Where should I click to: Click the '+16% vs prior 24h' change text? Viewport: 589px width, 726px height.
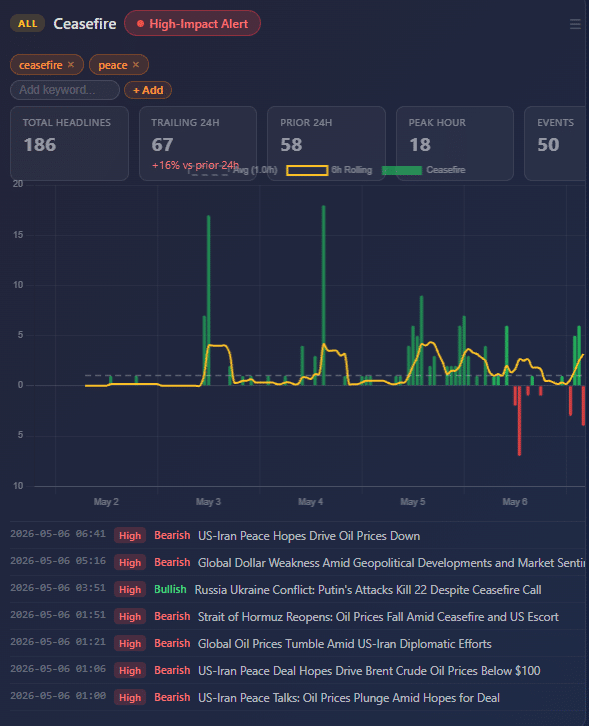pos(195,165)
